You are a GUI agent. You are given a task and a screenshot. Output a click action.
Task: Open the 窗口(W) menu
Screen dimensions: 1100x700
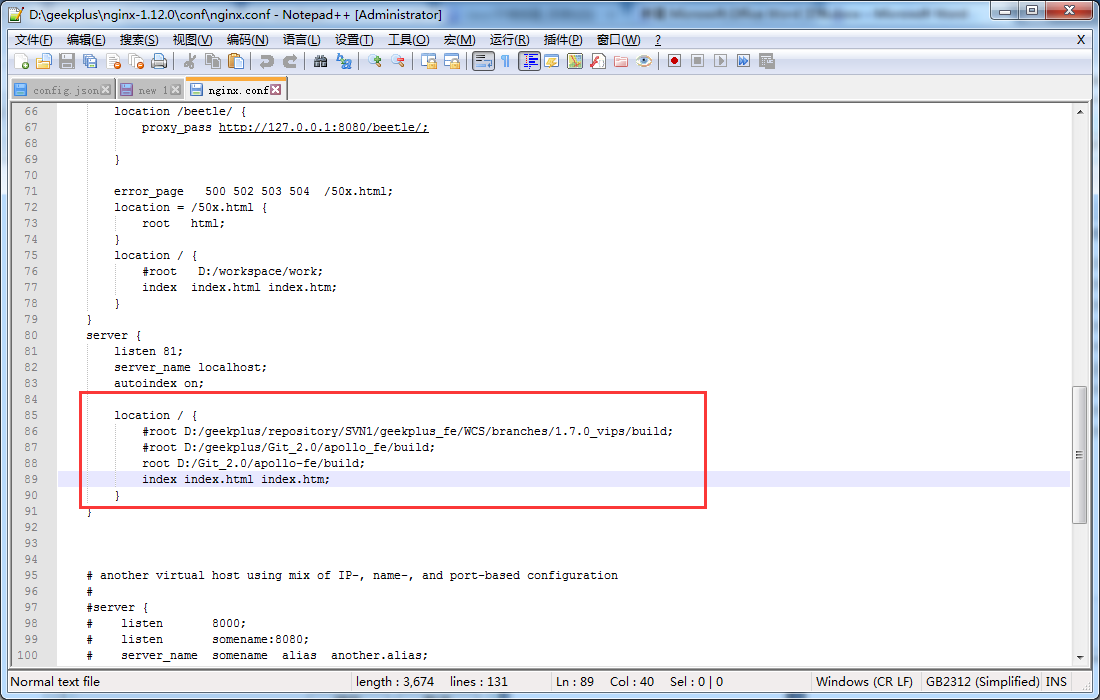click(x=618, y=40)
